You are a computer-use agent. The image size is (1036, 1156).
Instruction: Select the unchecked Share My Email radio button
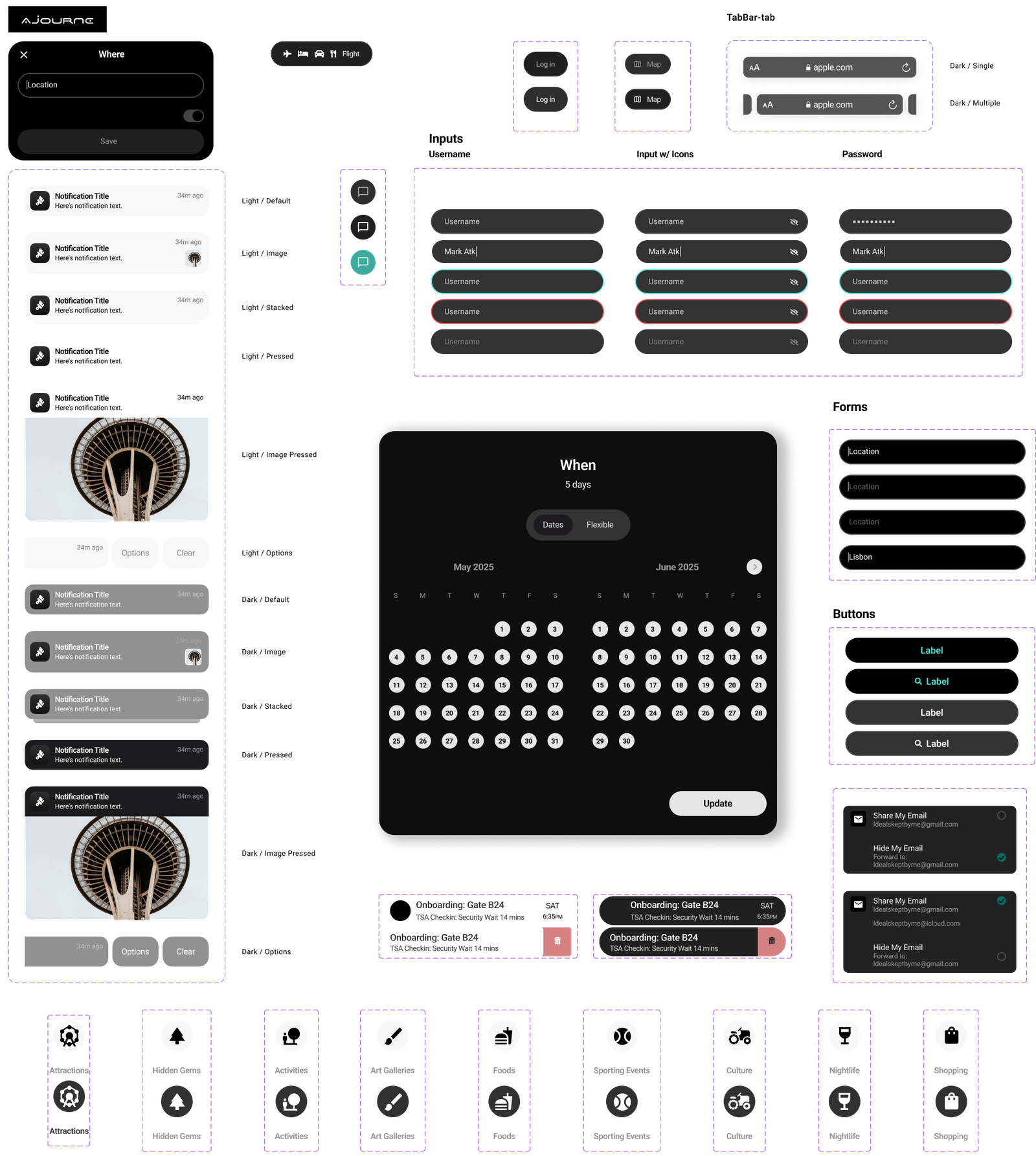[1001, 816]
